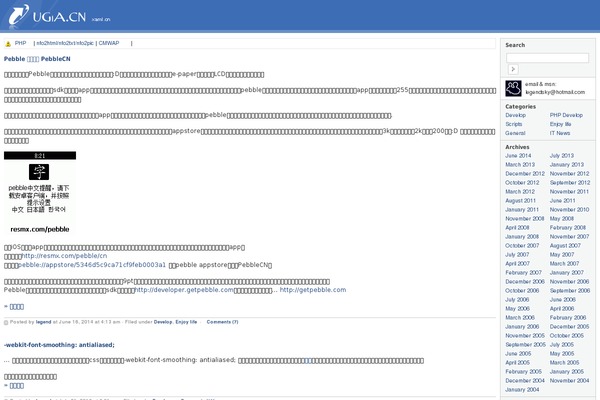The image size is (600, 400).
Task: Open the January 2011 archive
Action: point(522,210)
